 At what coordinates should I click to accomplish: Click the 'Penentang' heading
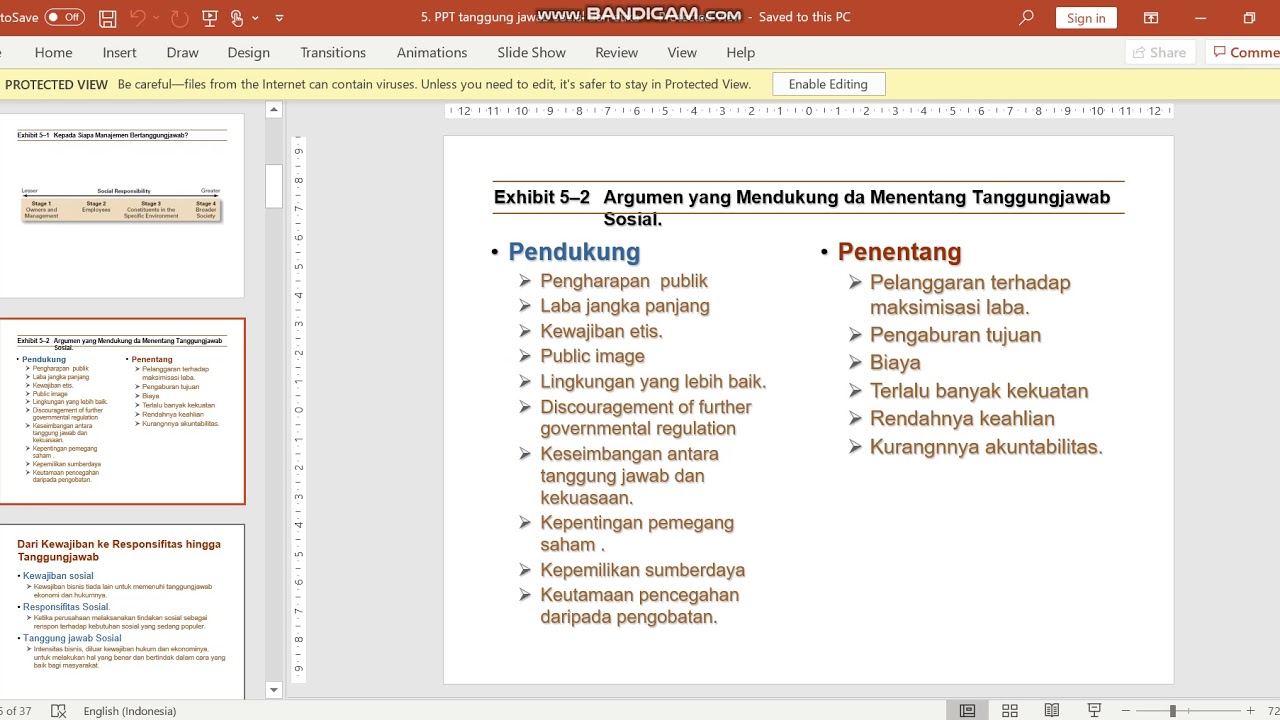tap(899, 252)
